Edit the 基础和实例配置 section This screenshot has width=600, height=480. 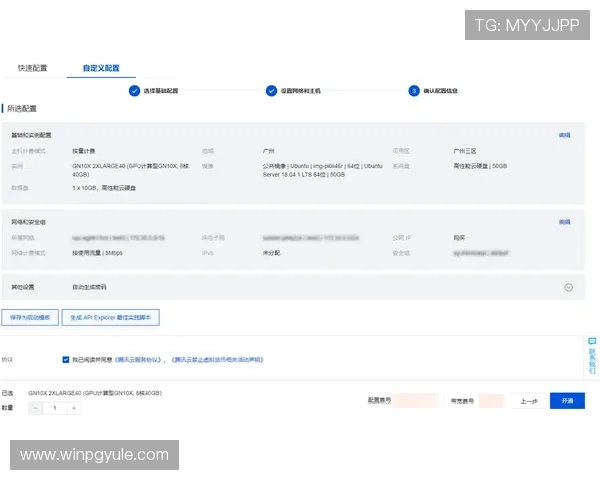click(x=564, y=135)
